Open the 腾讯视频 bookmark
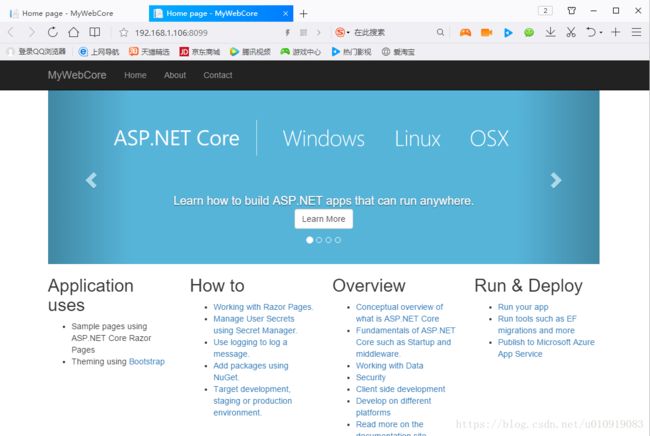650x436 pixels. (250, 51)
